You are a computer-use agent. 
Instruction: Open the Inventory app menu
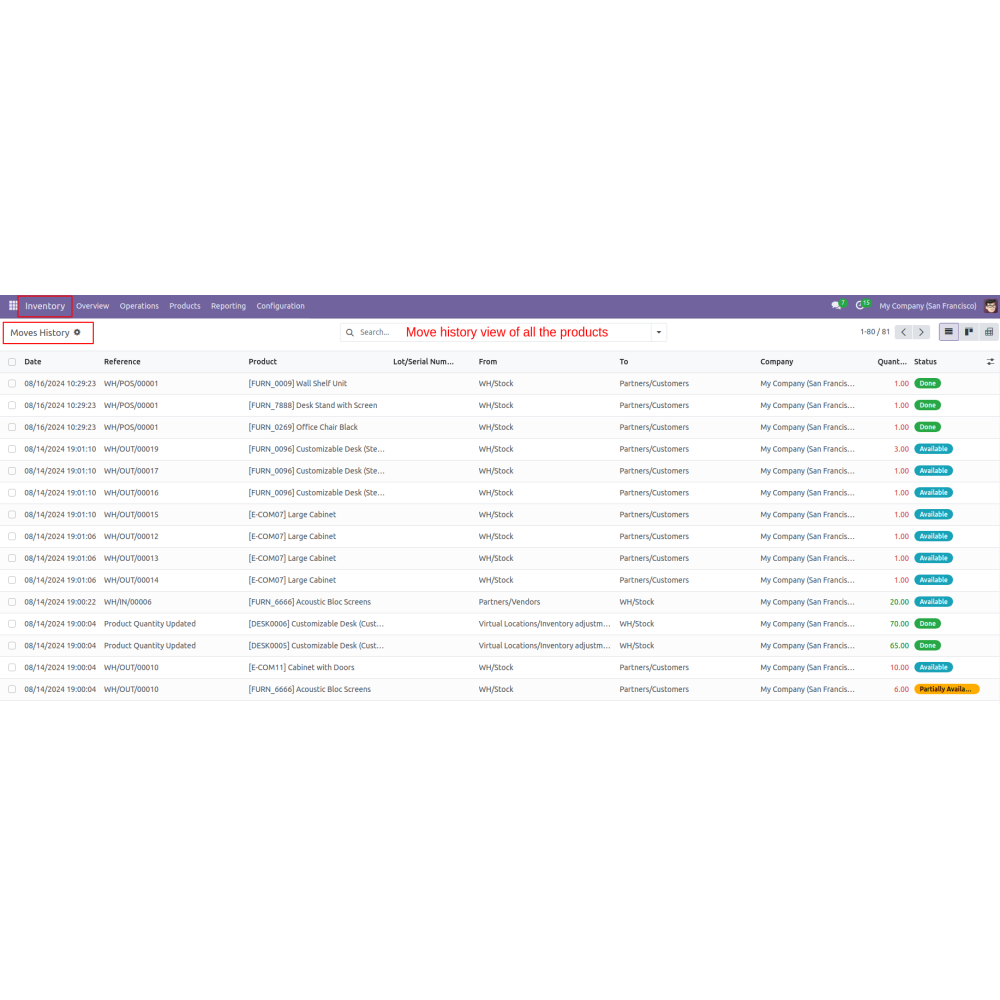(45, 306)
